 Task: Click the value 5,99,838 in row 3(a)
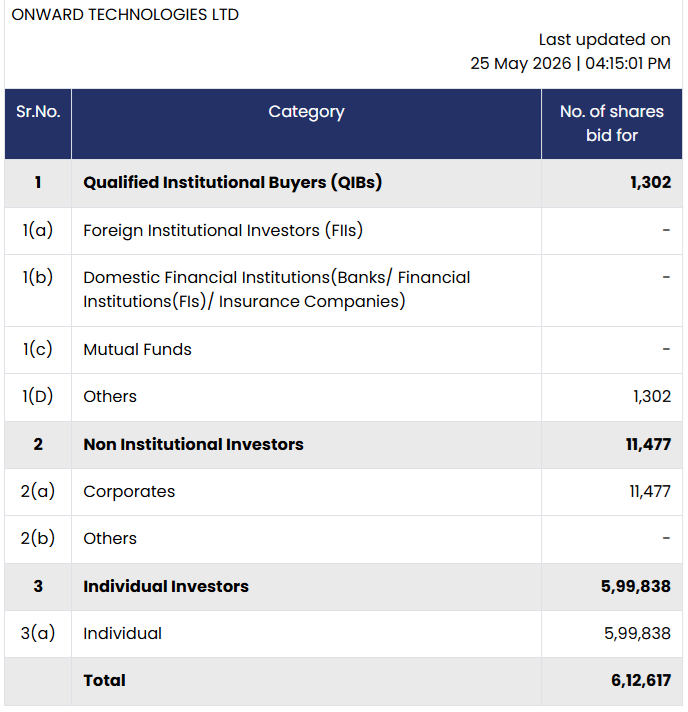click(637, 633)
